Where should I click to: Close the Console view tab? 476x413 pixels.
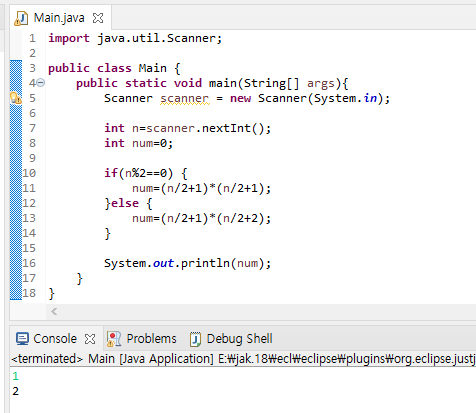coord(90,339)
